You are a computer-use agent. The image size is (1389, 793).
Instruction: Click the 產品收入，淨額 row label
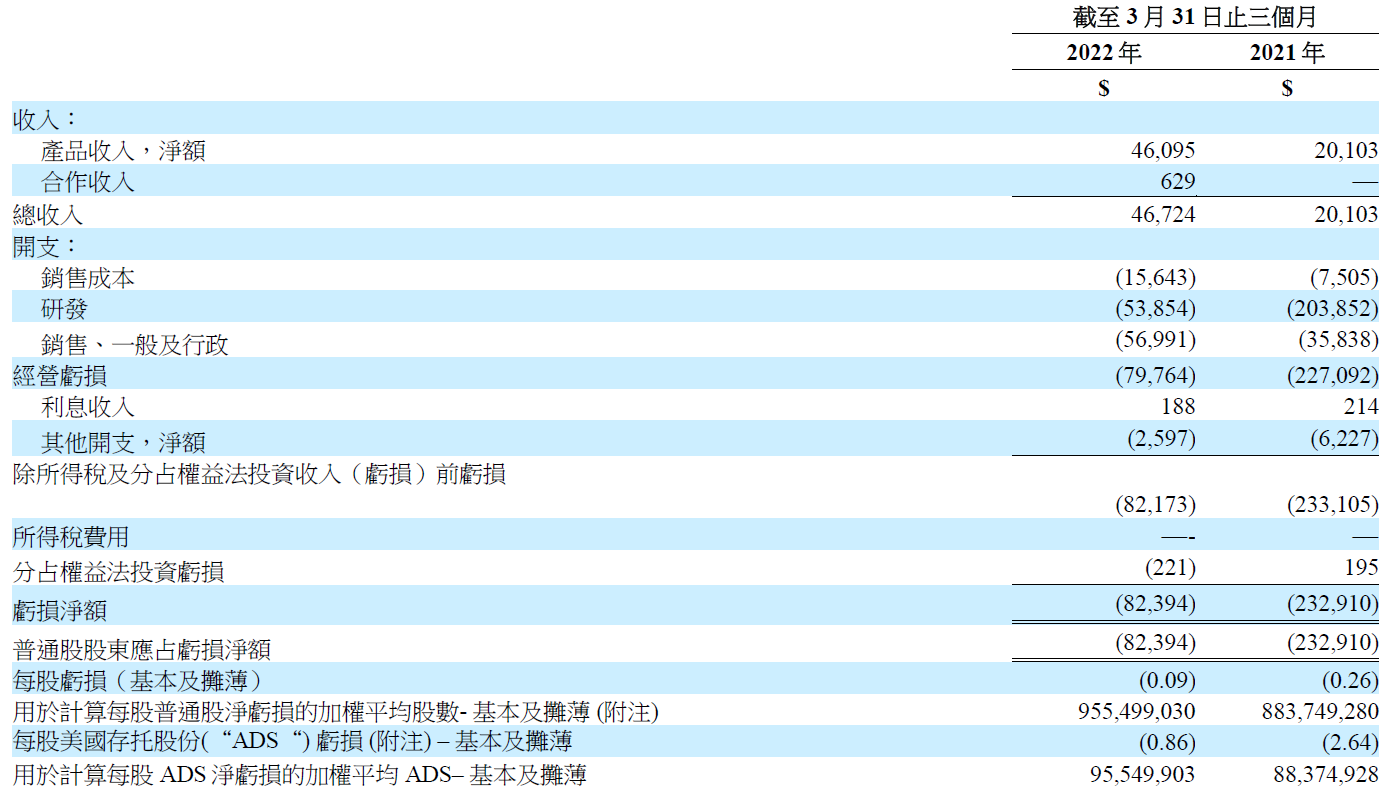124,151
